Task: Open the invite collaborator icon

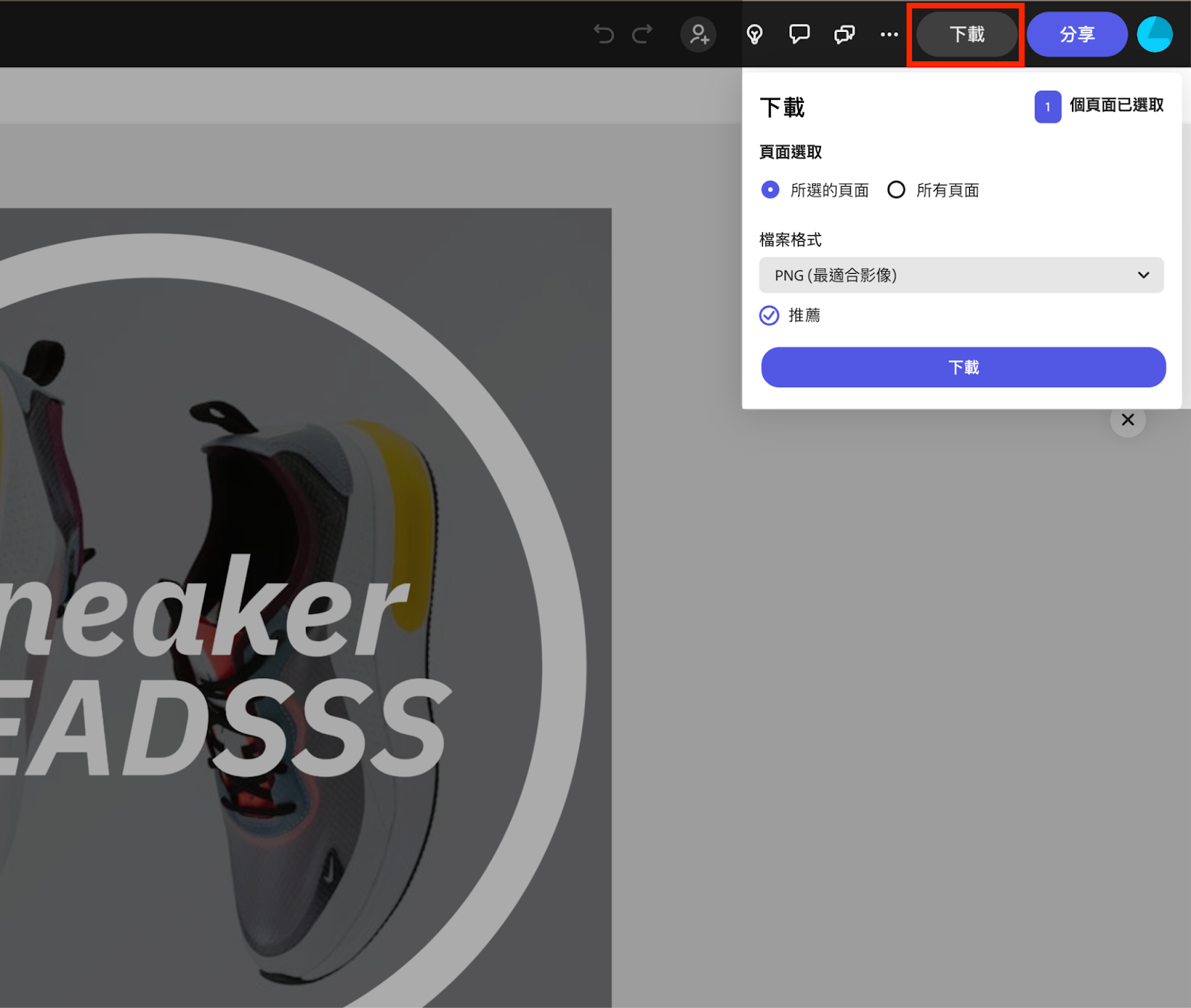Action: (x=698, y=34)
